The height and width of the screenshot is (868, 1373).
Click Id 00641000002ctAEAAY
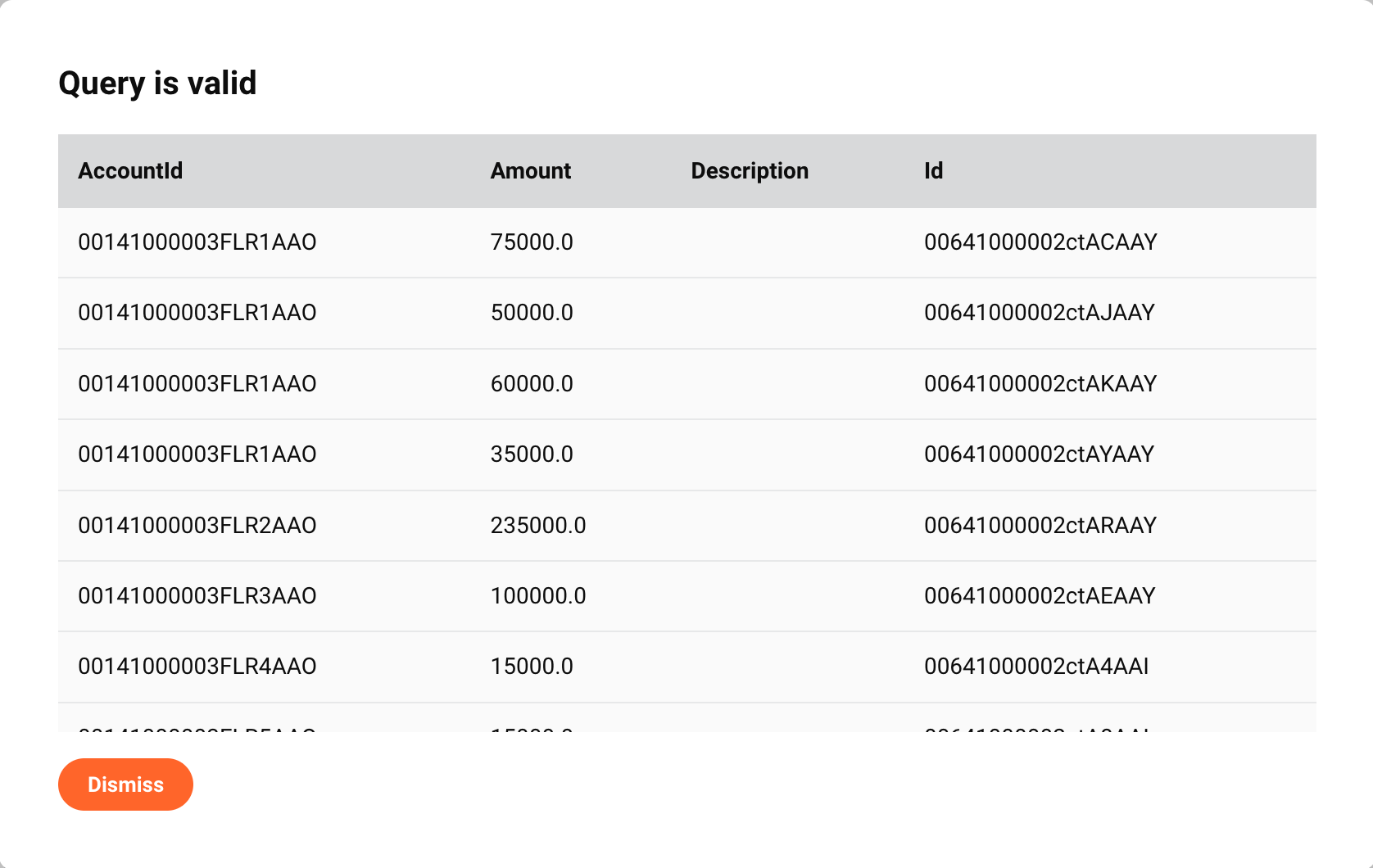pyautogui.click(x=1040, y=596)
